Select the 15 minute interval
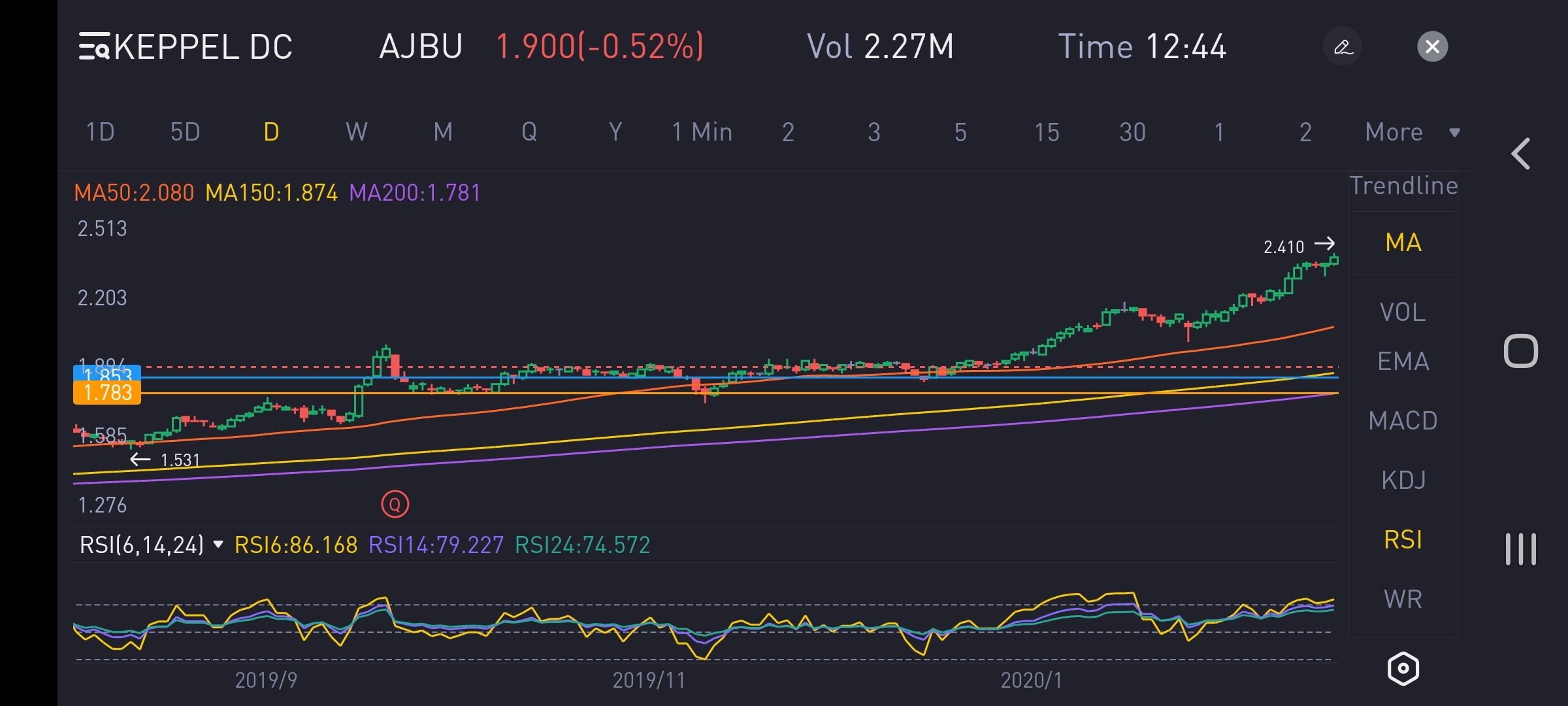1568x706 pixels. (1046, 133)
